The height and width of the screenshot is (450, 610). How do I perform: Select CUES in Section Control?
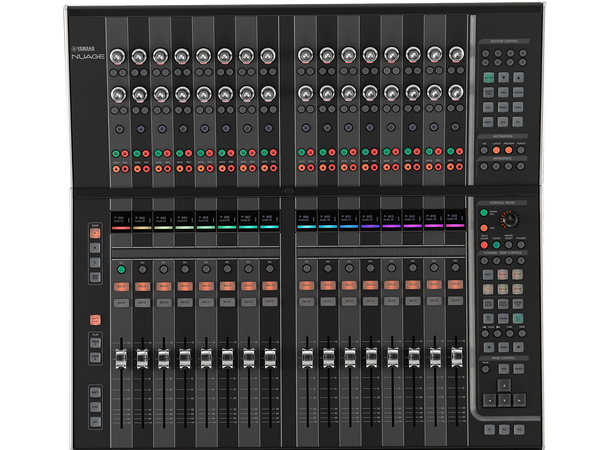(518, 107)
